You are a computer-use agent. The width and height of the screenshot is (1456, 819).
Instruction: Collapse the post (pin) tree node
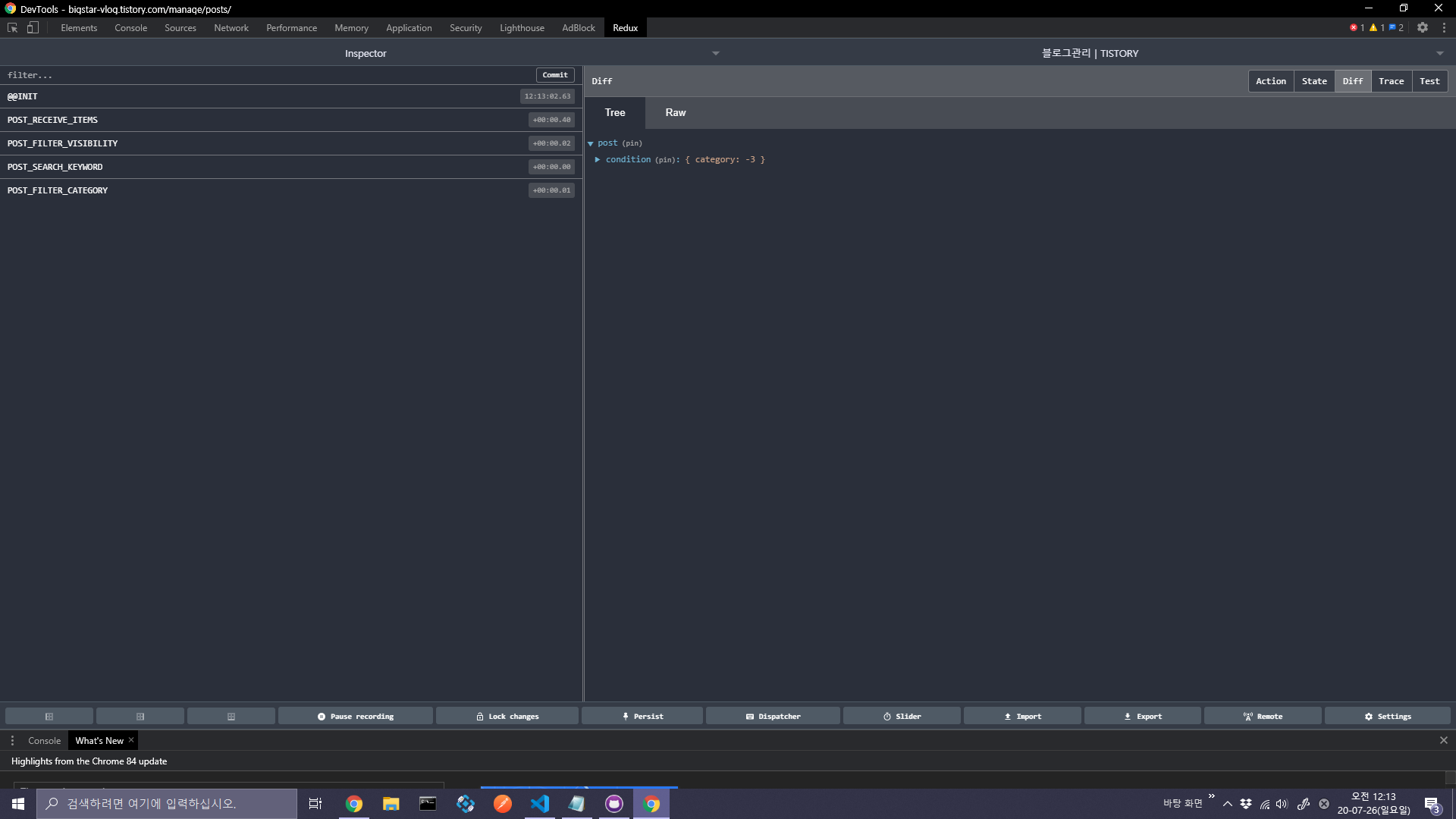pyautogui.click(x=591, y=143)
